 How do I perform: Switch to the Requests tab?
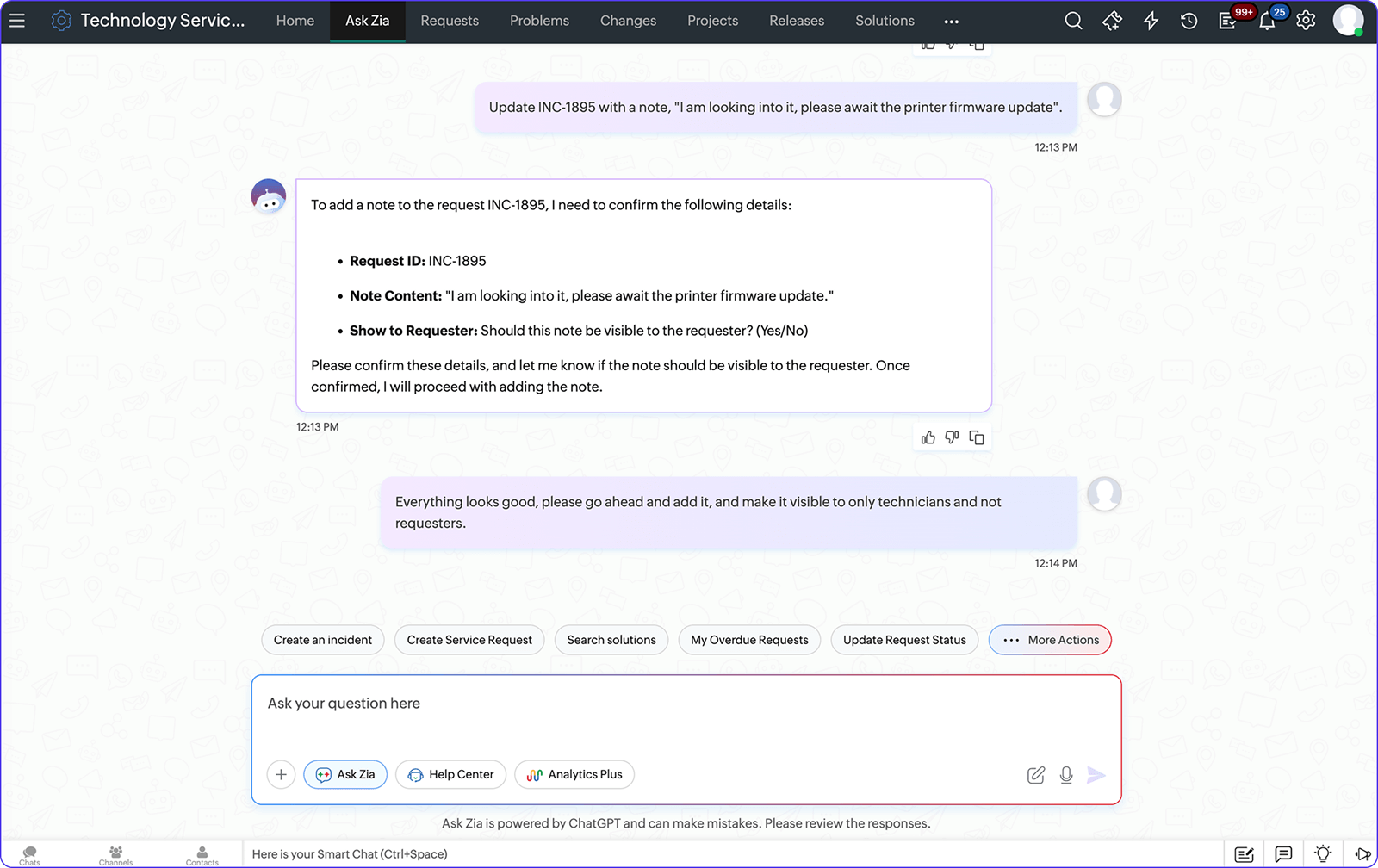point(450,20)
